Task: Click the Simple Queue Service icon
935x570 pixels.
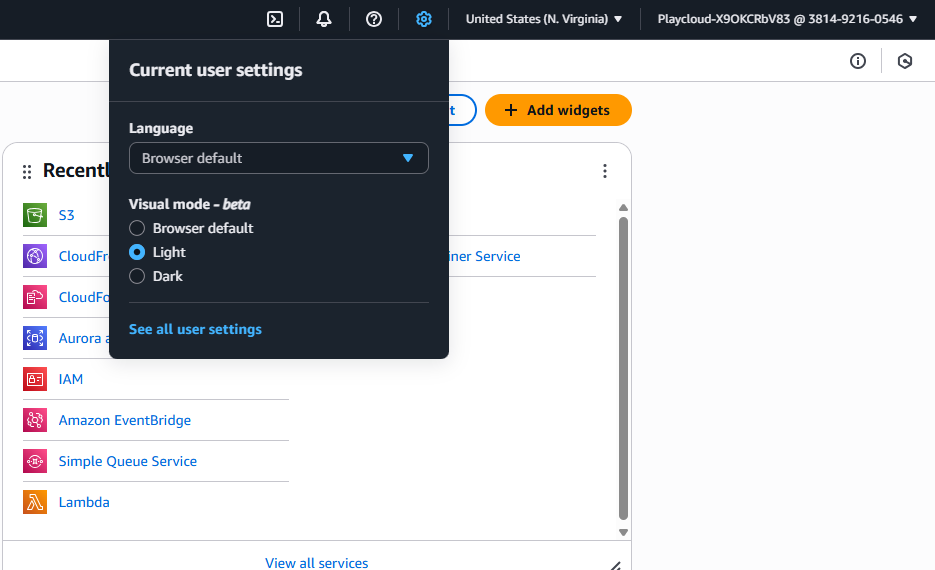Action: [35, 461]
